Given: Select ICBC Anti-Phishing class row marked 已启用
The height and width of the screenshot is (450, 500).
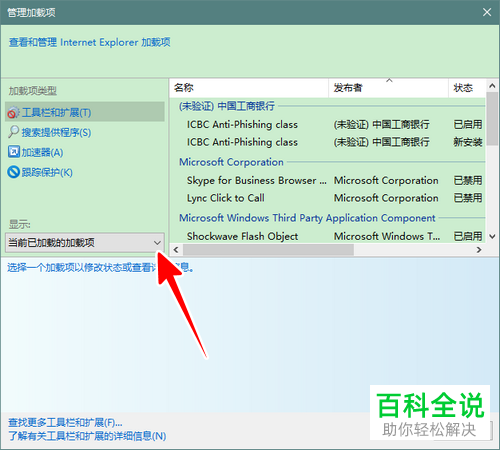Looking at the screenshot, I should [x=327, y=125].
